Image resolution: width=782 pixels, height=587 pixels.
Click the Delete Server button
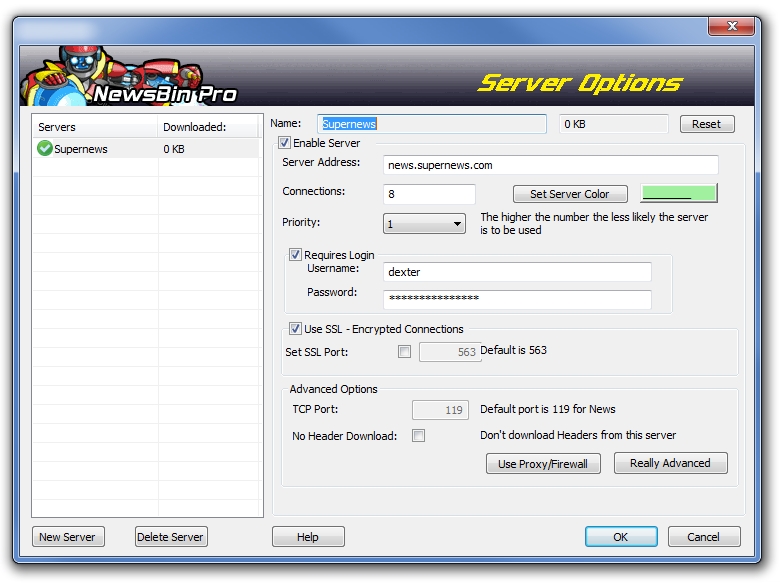171,537
